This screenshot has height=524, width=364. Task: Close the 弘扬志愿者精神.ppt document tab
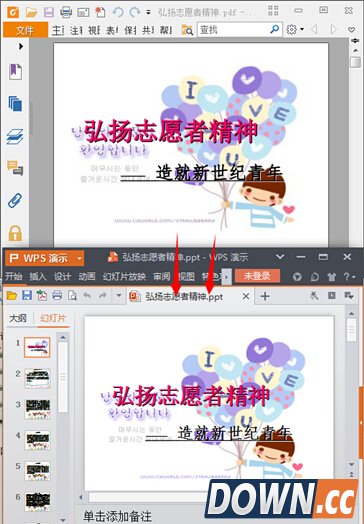246,296
